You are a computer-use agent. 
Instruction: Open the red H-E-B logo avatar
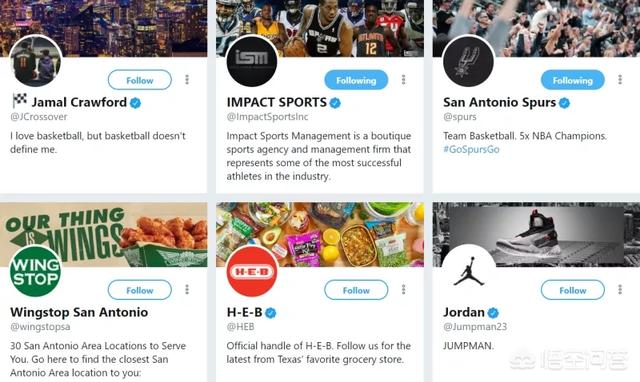252,271
